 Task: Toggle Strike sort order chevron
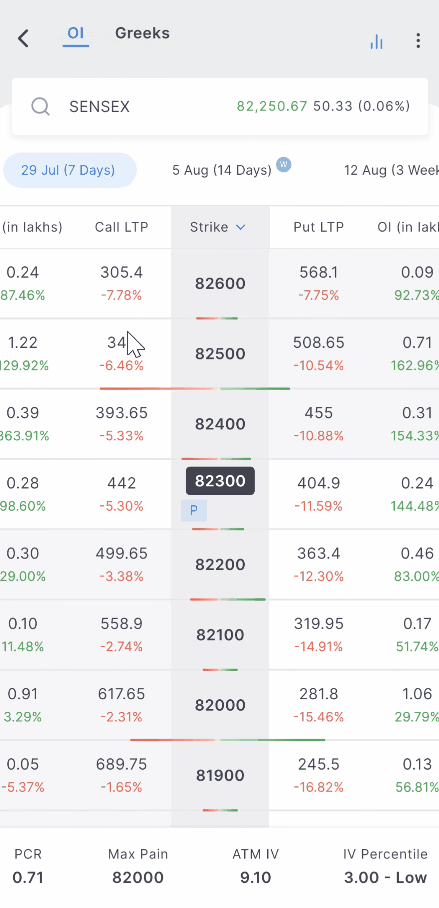point(240,228)
